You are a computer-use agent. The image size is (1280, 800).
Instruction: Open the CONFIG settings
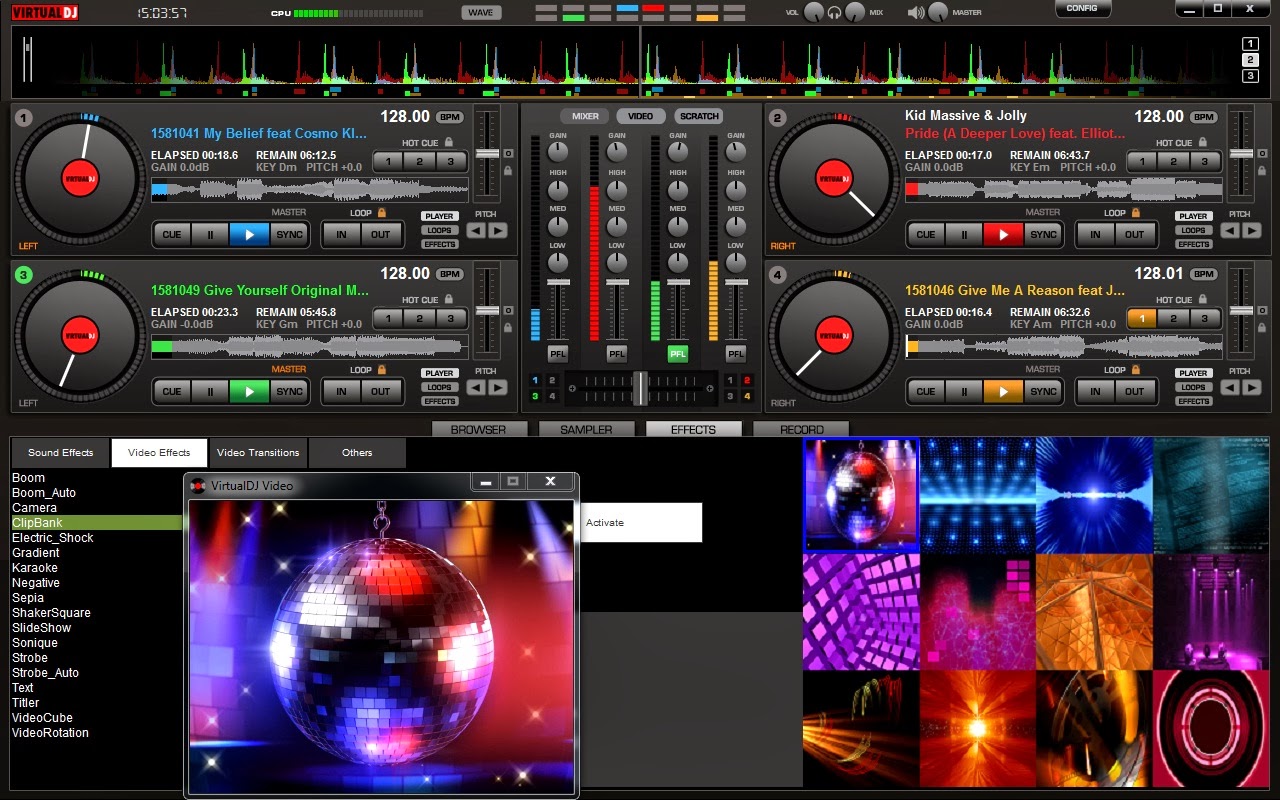pyautogui.click(x=1082, y=8)
